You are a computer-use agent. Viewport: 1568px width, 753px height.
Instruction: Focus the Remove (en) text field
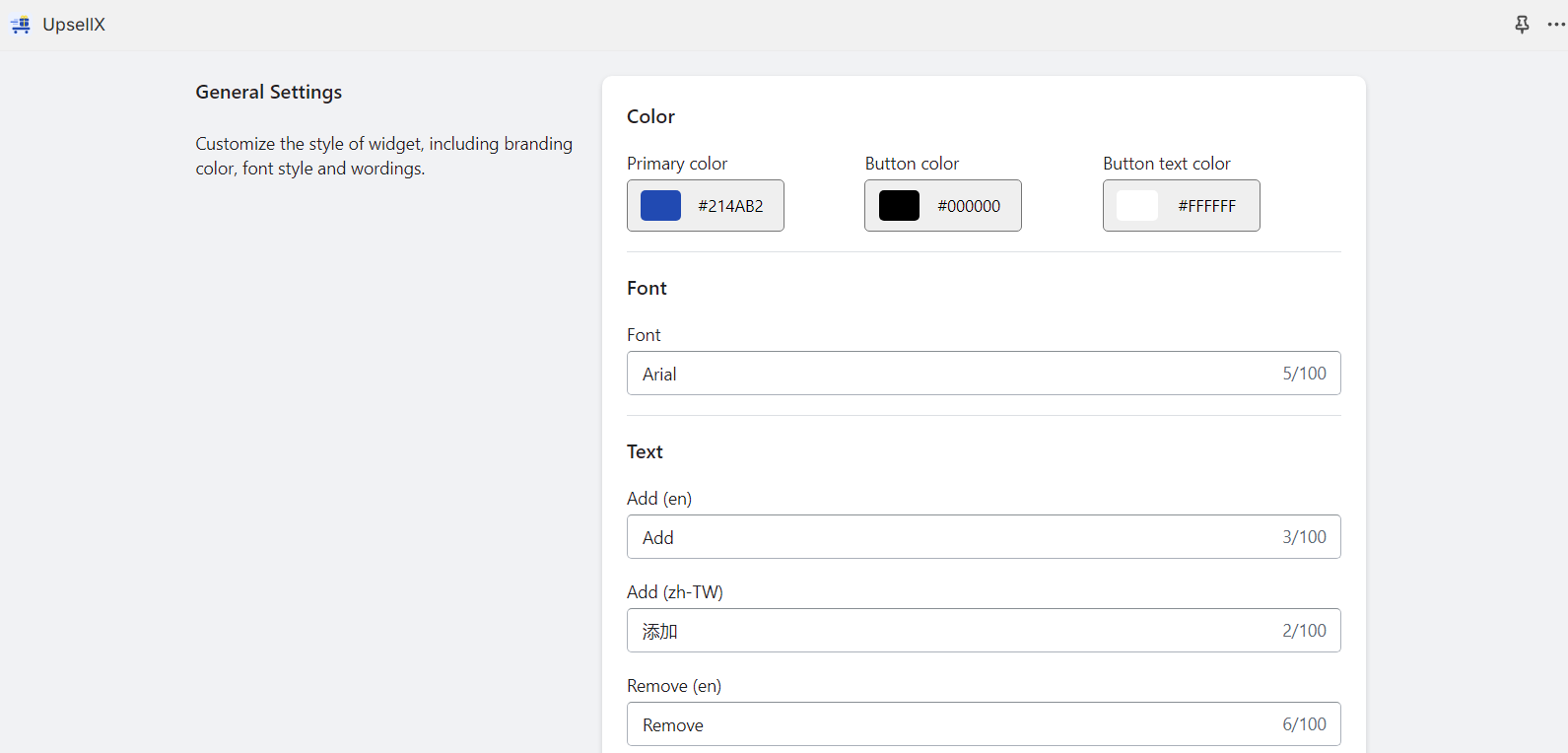point(984,724)
